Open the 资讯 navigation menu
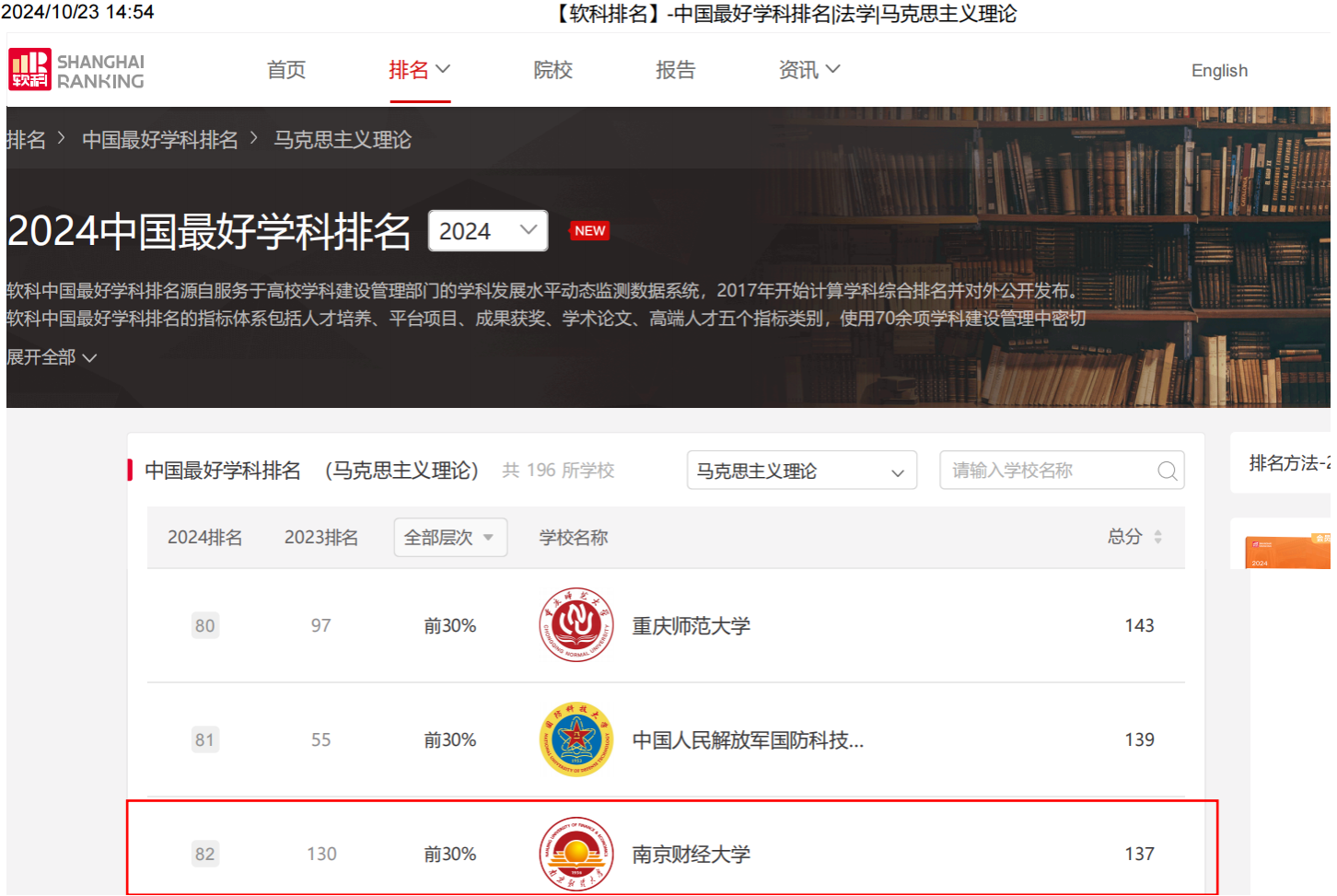 tap(808, 70)
